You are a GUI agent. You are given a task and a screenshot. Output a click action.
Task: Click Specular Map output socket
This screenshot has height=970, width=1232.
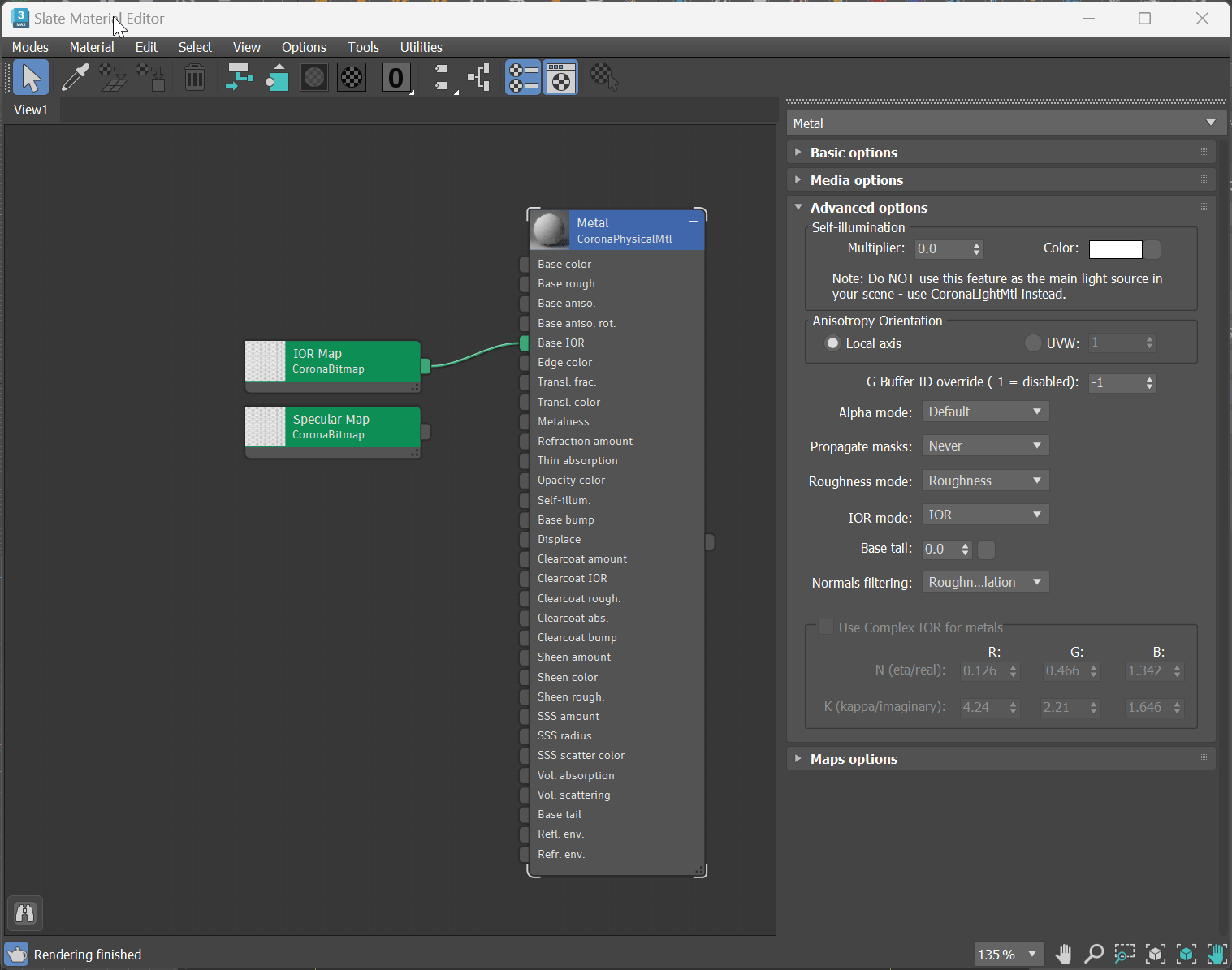426,432
